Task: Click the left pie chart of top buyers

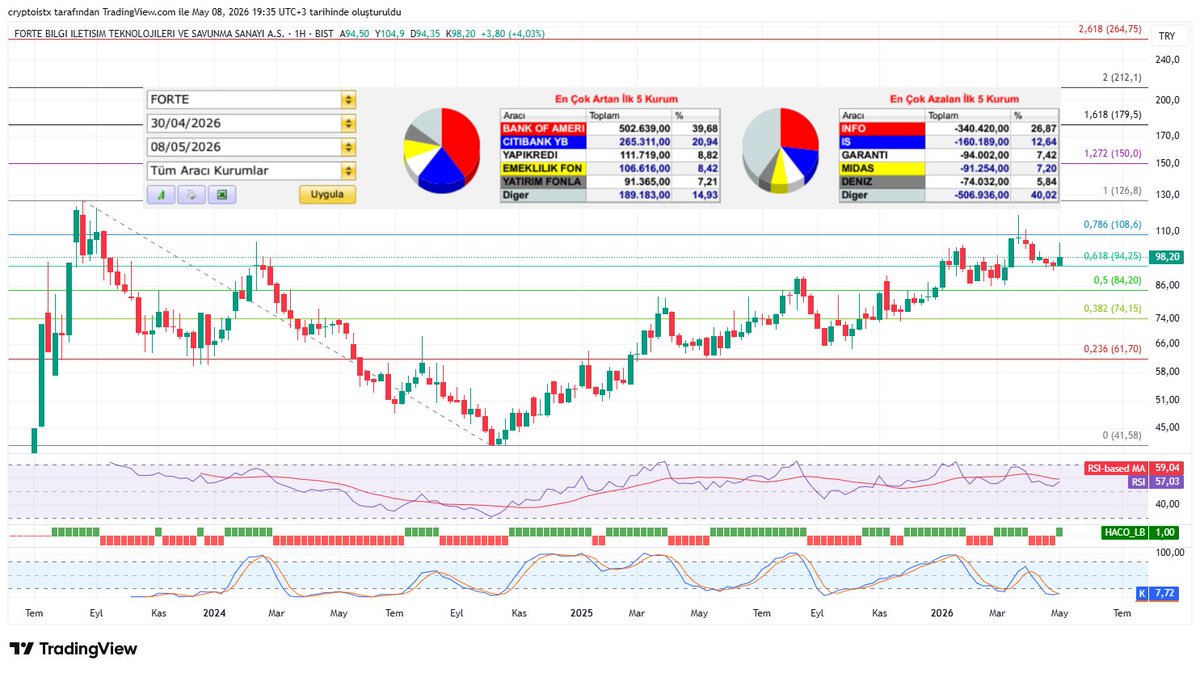Action: (x=443, y=150)
